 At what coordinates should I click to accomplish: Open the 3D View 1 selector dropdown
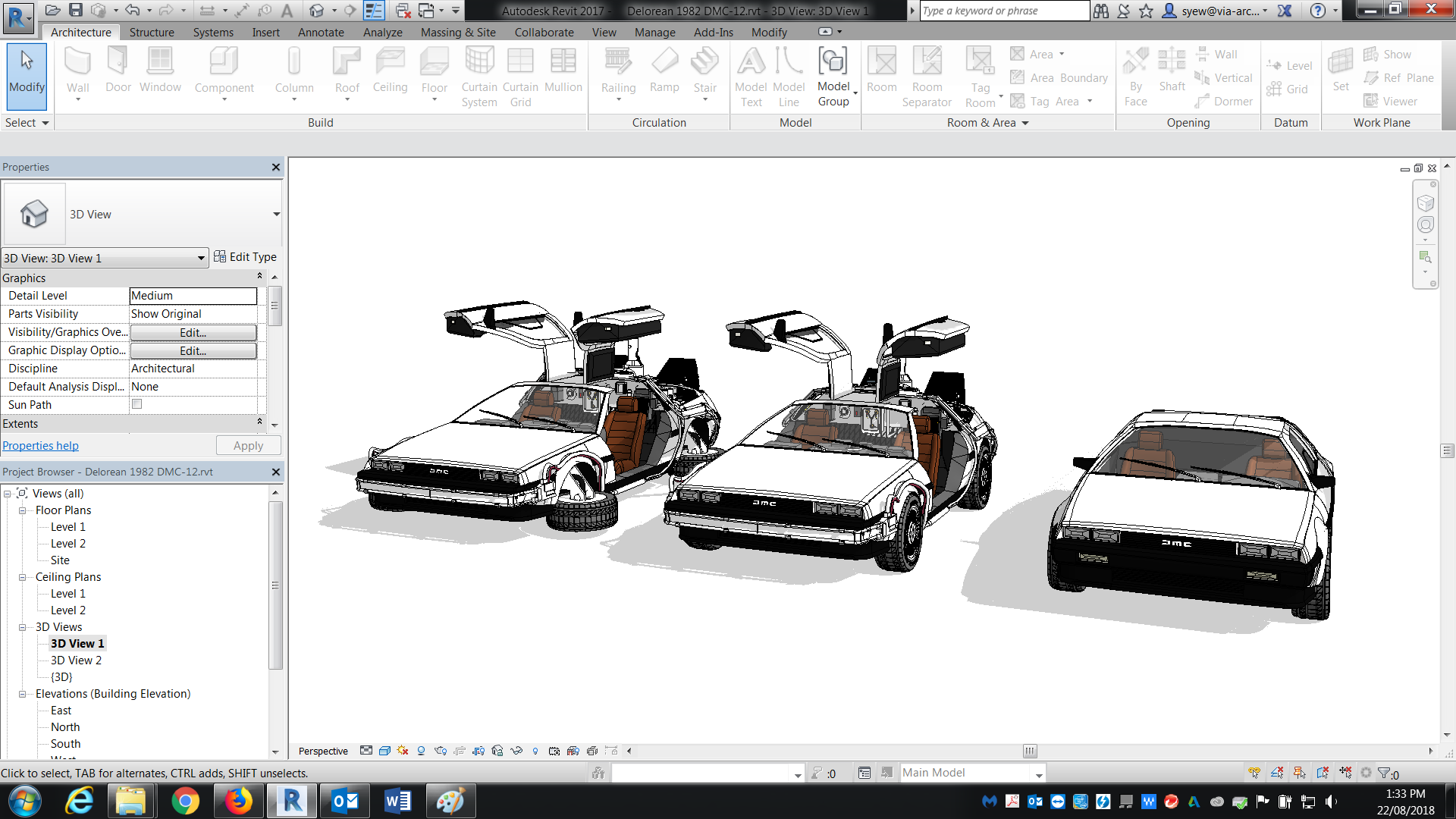201,259
